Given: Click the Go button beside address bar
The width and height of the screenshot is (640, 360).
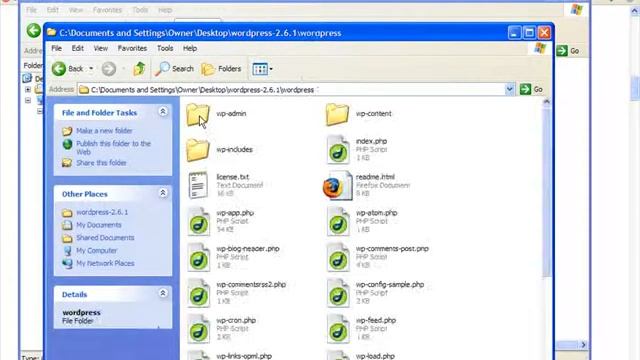Looking at the screenshot, I should (531, 89).
